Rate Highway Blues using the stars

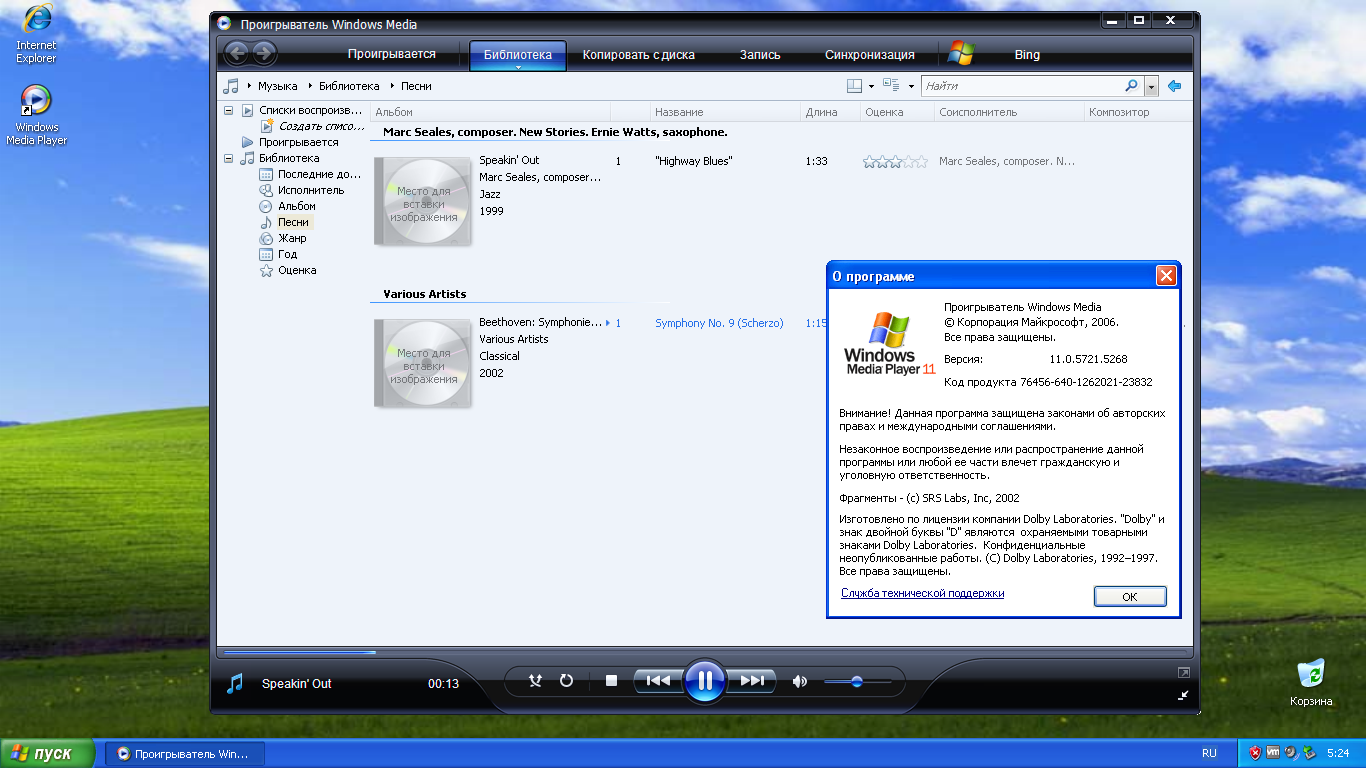(x=895, y=161)
